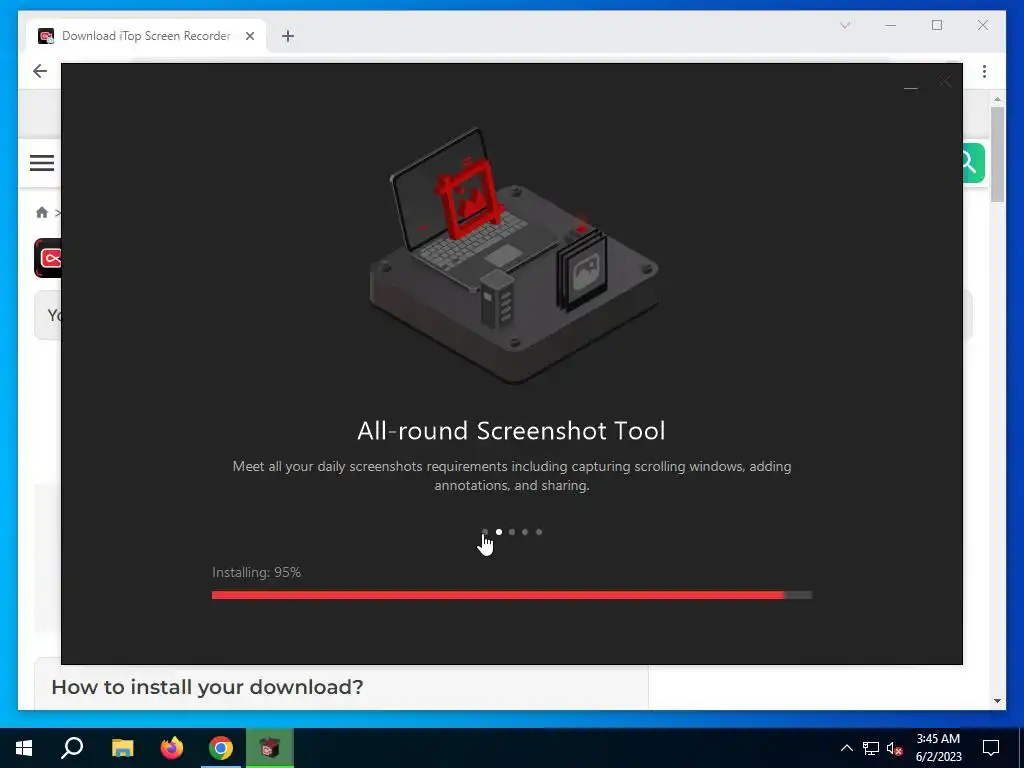
Task: Close the Download iTop Screen Recorder tab
Action: (249, 36)
